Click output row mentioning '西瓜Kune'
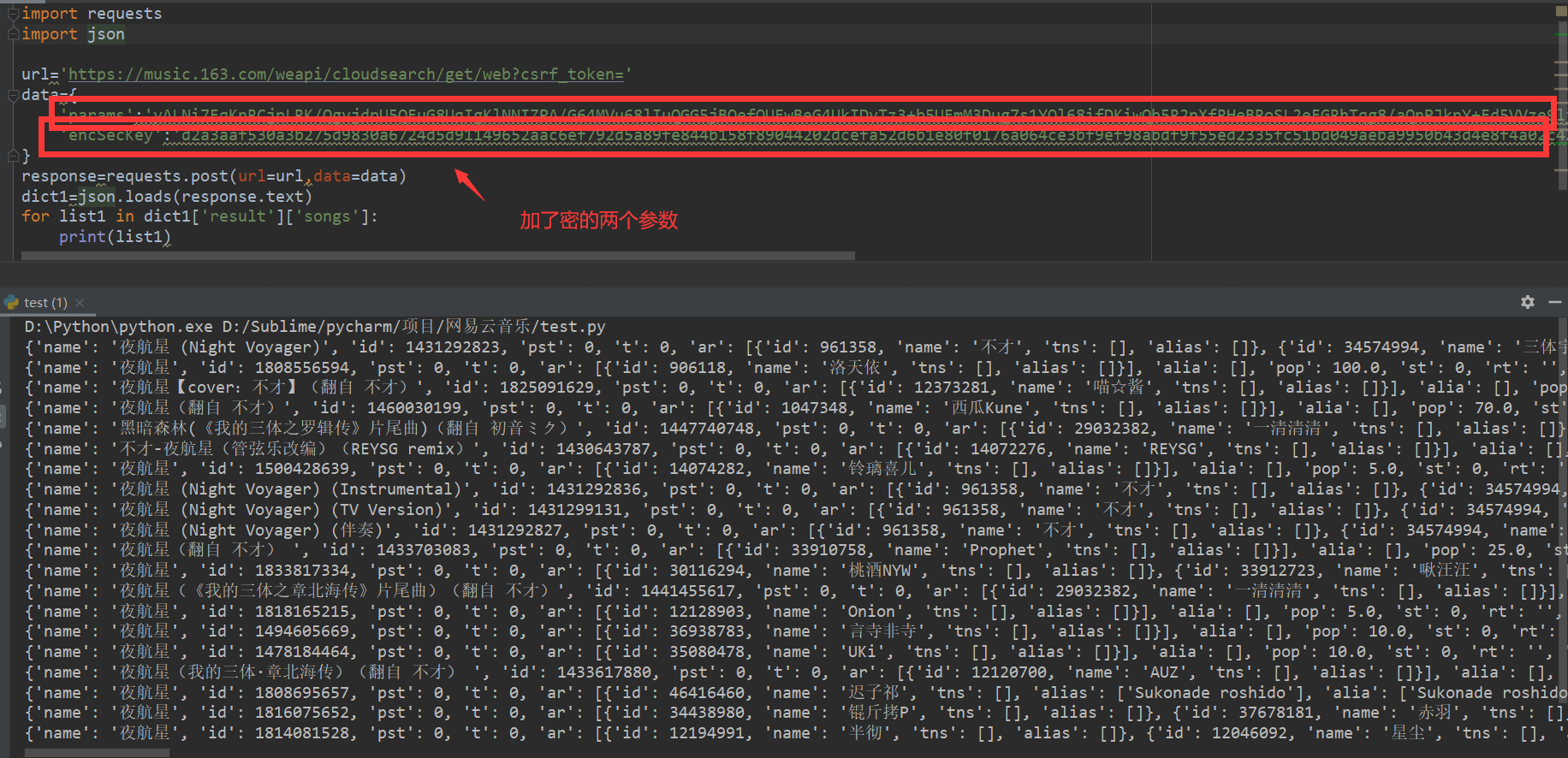Image resolution: width=1568 pixels, height=758 pixels. [796, 408]
